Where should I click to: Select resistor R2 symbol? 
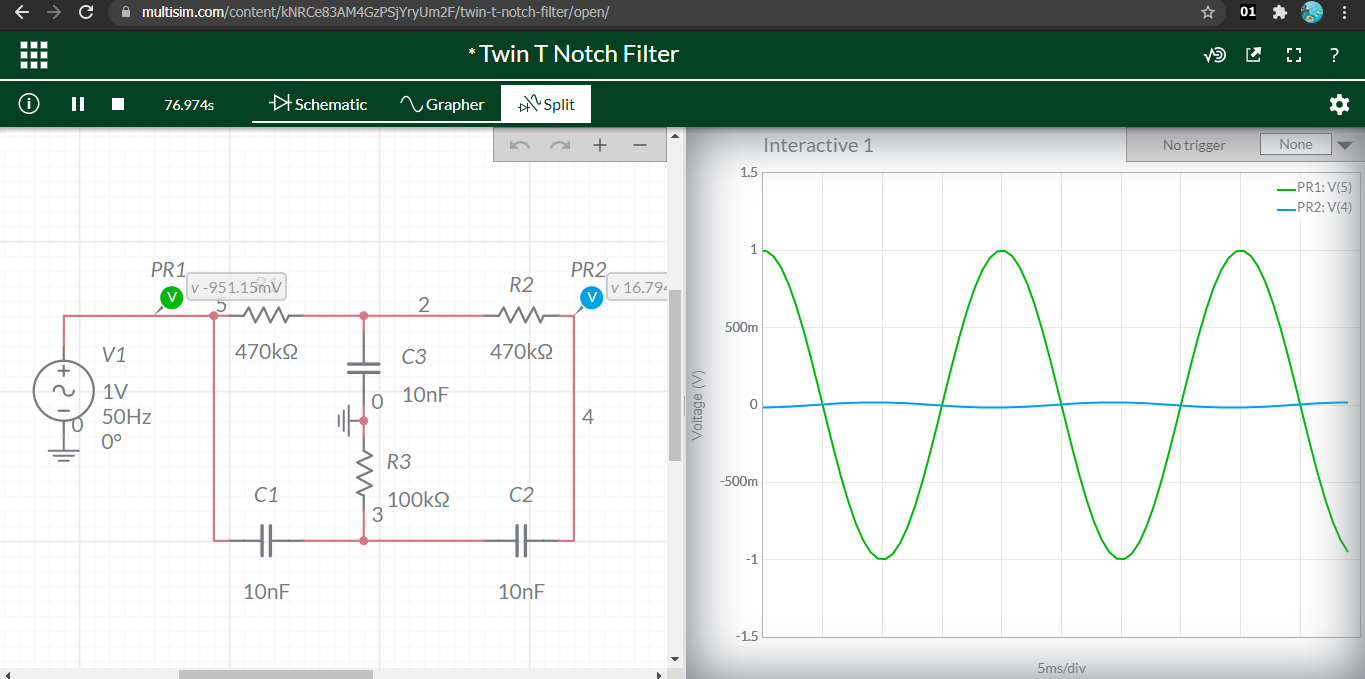click(520, 316)
